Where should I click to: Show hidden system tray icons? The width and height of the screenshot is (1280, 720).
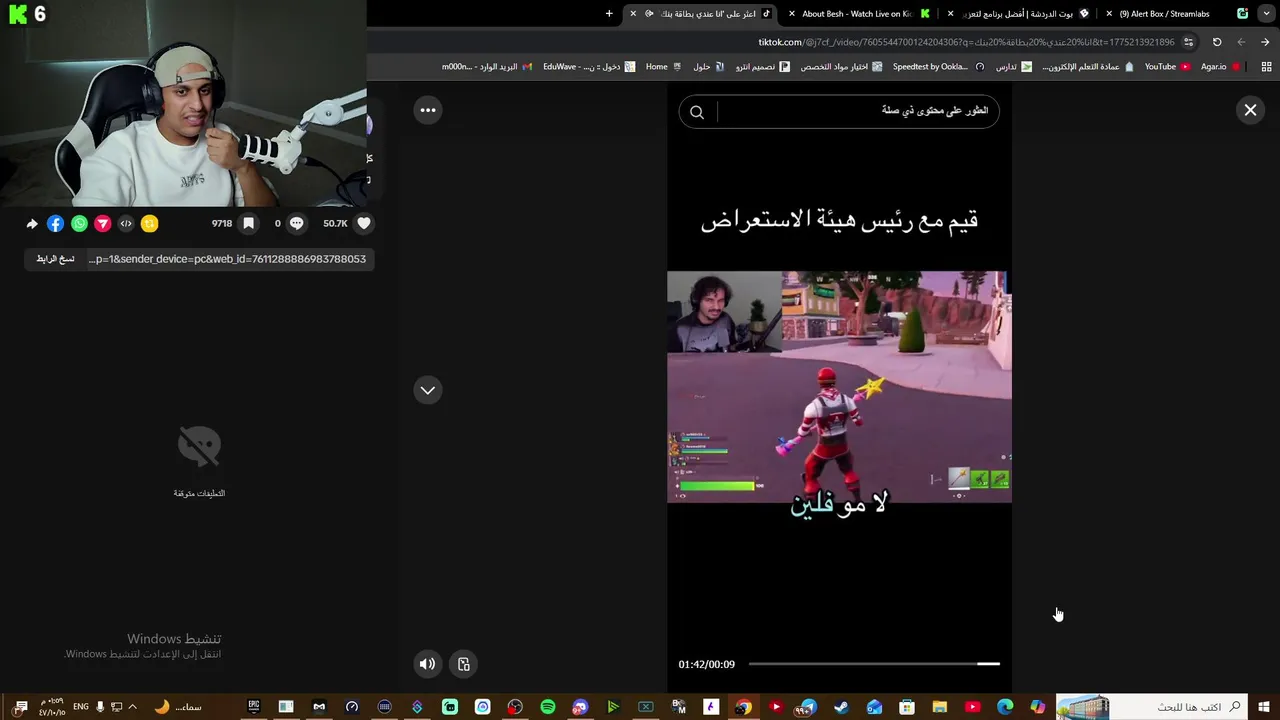click(132, 707)
